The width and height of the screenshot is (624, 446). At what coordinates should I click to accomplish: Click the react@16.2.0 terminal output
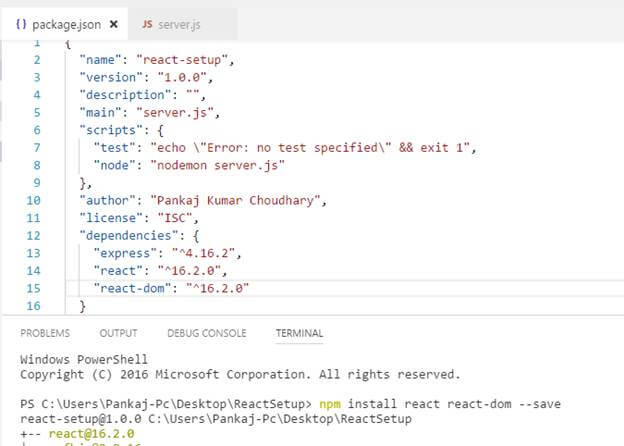[x=91, y=434]
